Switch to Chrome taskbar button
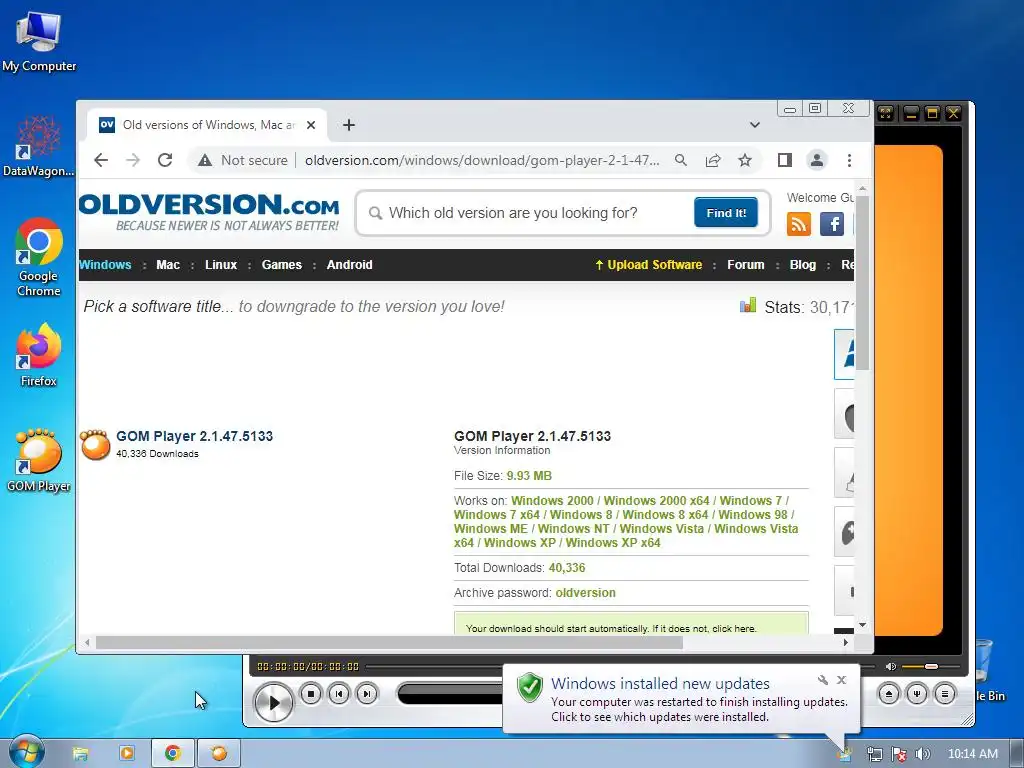This screenshot has width=1024, height=768. 172,753
